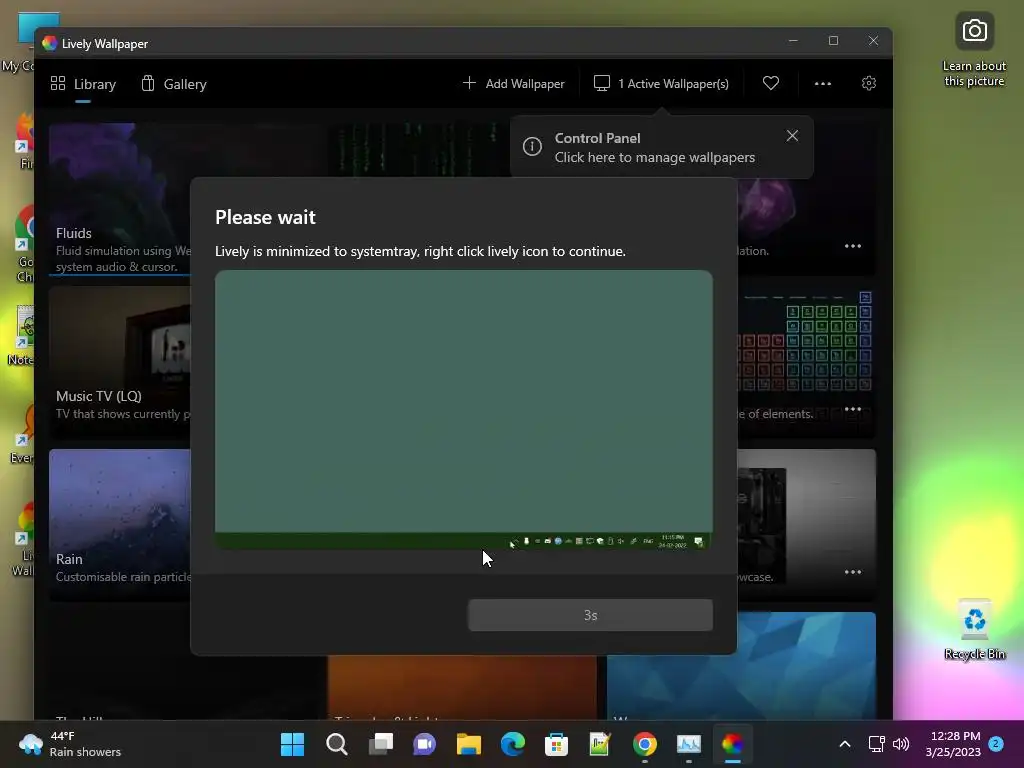The width and height of the screenshot is (1024, 768).
Task: Open Notepad++ from the taskbar
Action: point(600,744)
